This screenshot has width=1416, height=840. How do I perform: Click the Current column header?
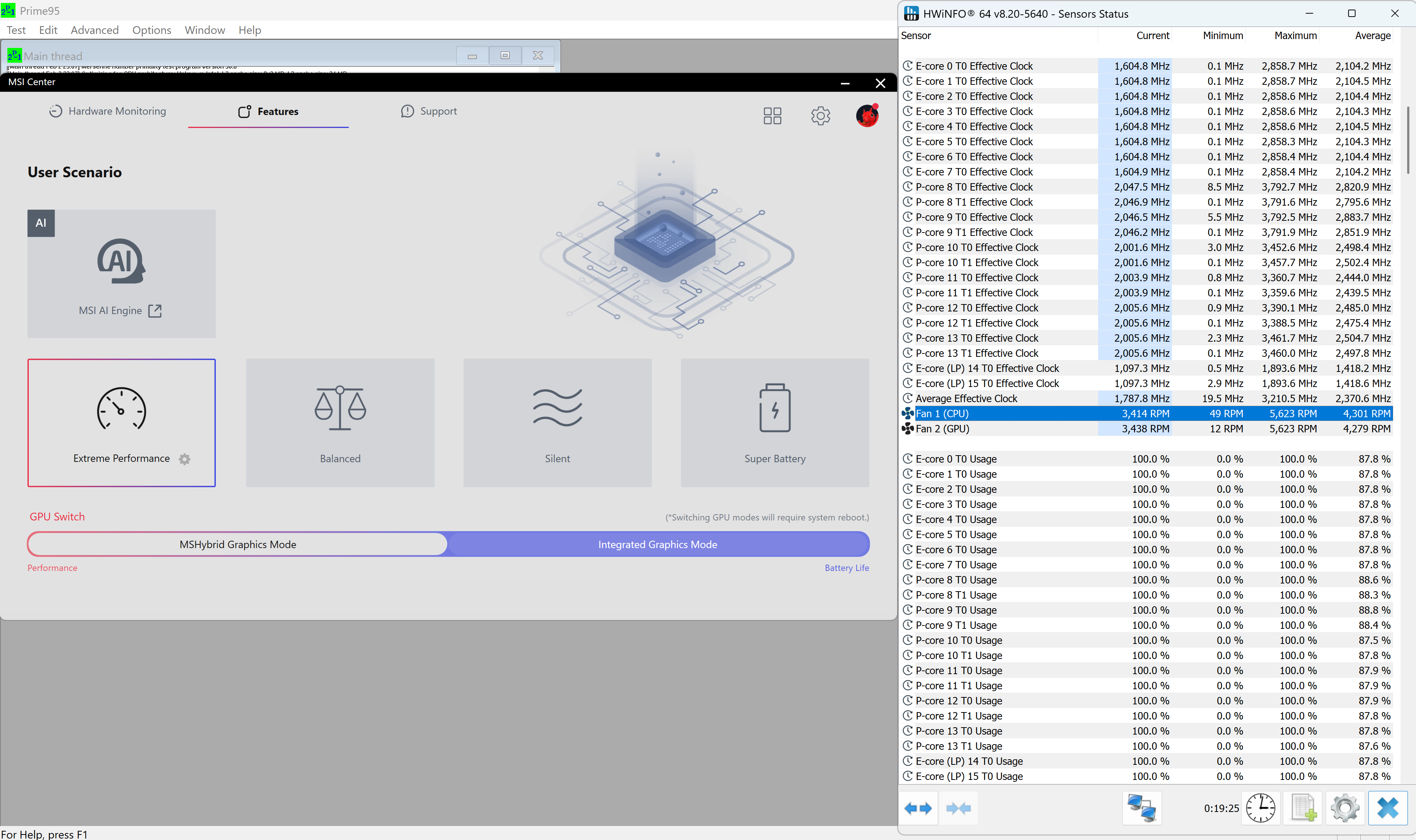tap(1135, 36)
